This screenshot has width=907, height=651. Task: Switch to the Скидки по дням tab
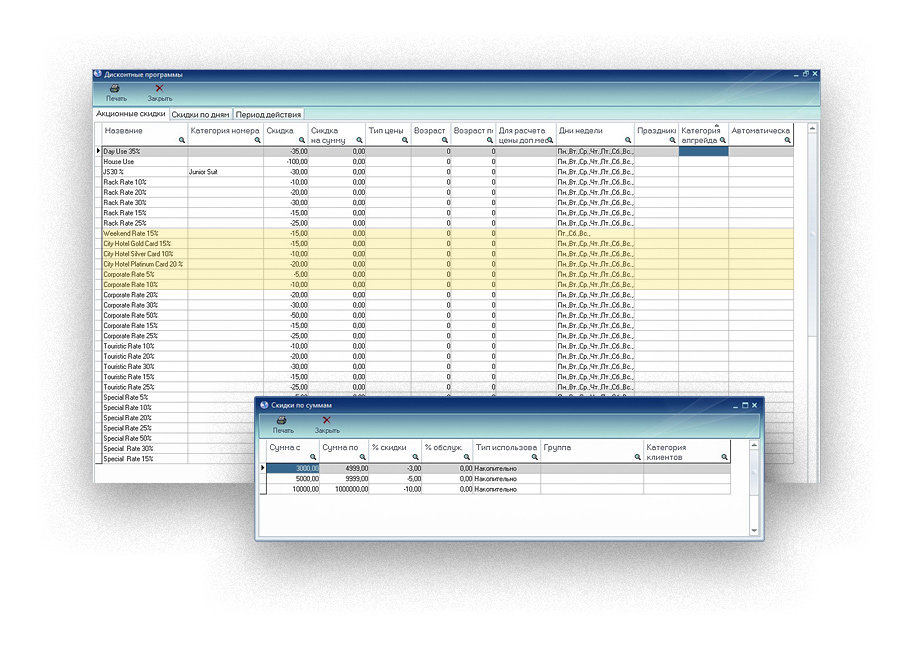tap(200, 115)
